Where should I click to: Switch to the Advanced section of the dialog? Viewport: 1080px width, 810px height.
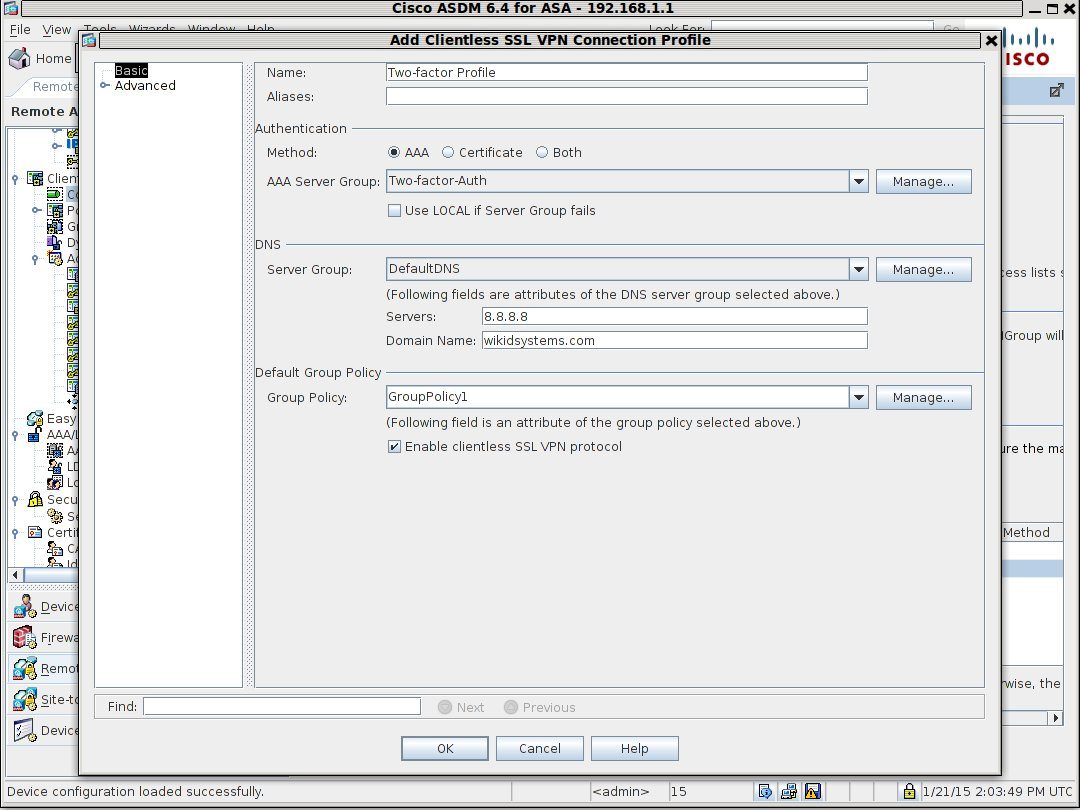pos(144,85)
